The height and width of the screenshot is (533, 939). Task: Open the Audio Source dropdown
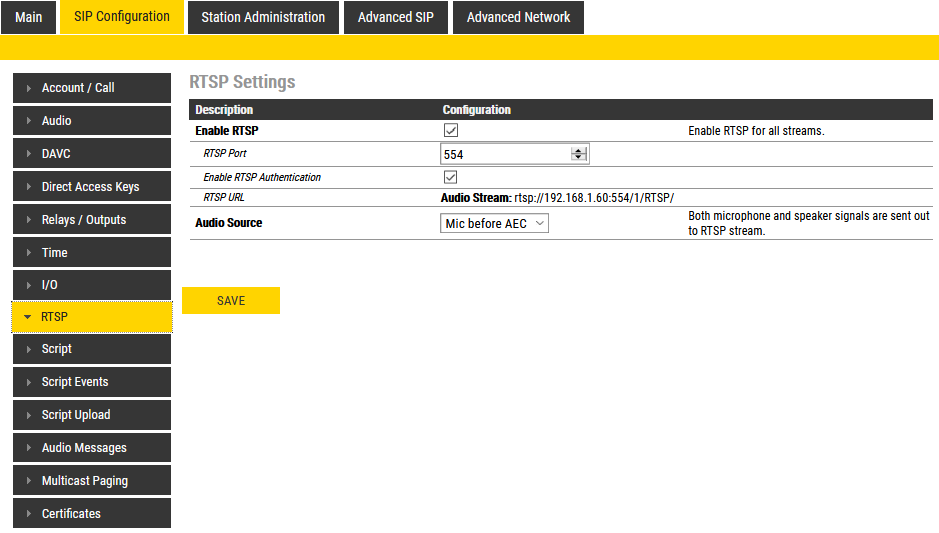pos(495,224)
